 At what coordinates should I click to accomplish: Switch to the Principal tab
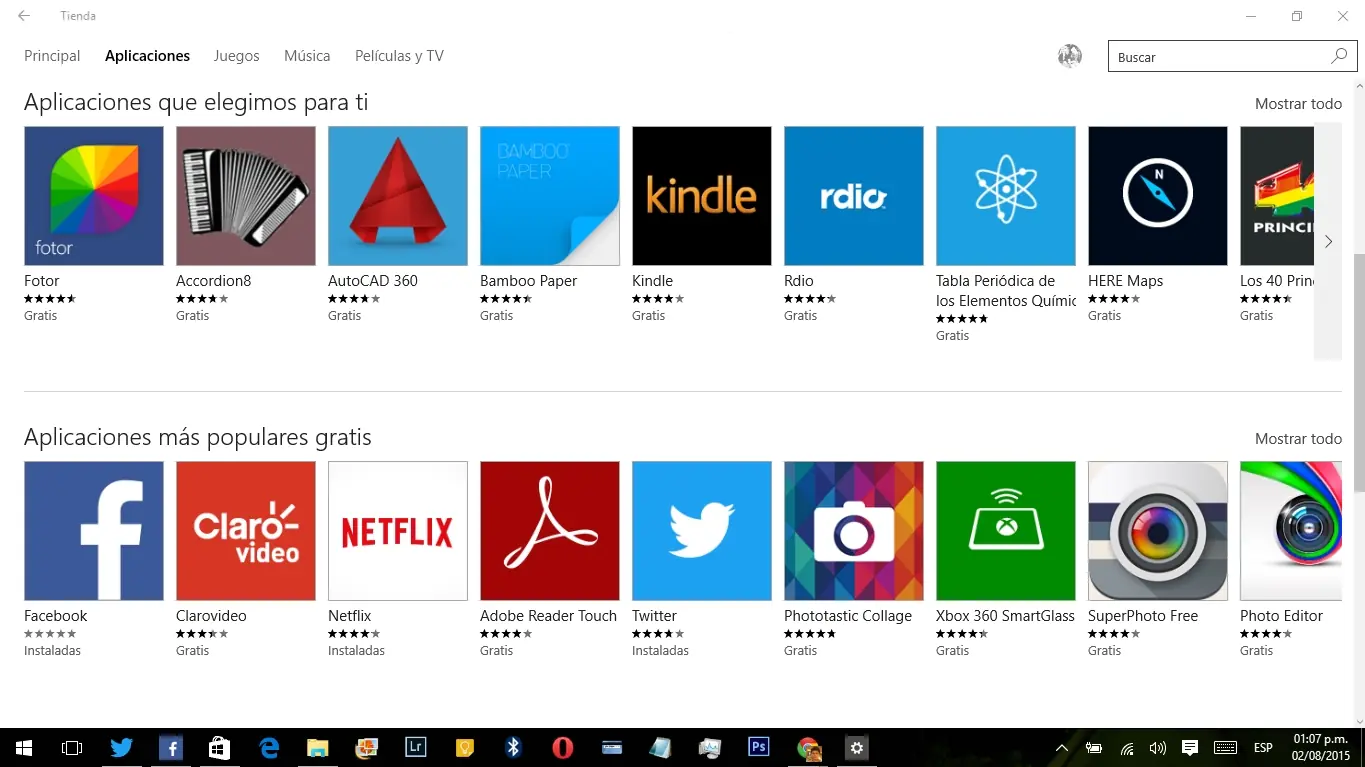(52, 56)
